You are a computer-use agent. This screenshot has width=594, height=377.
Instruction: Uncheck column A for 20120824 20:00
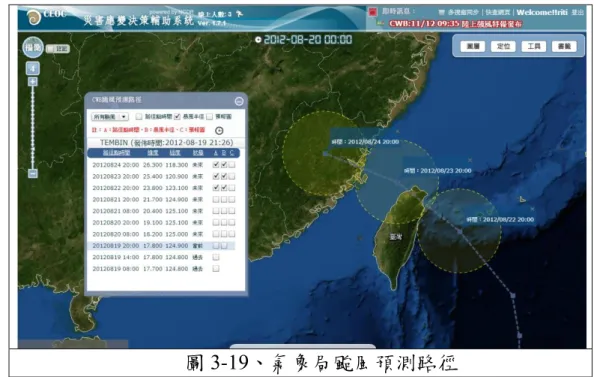[x=216, y=165]
